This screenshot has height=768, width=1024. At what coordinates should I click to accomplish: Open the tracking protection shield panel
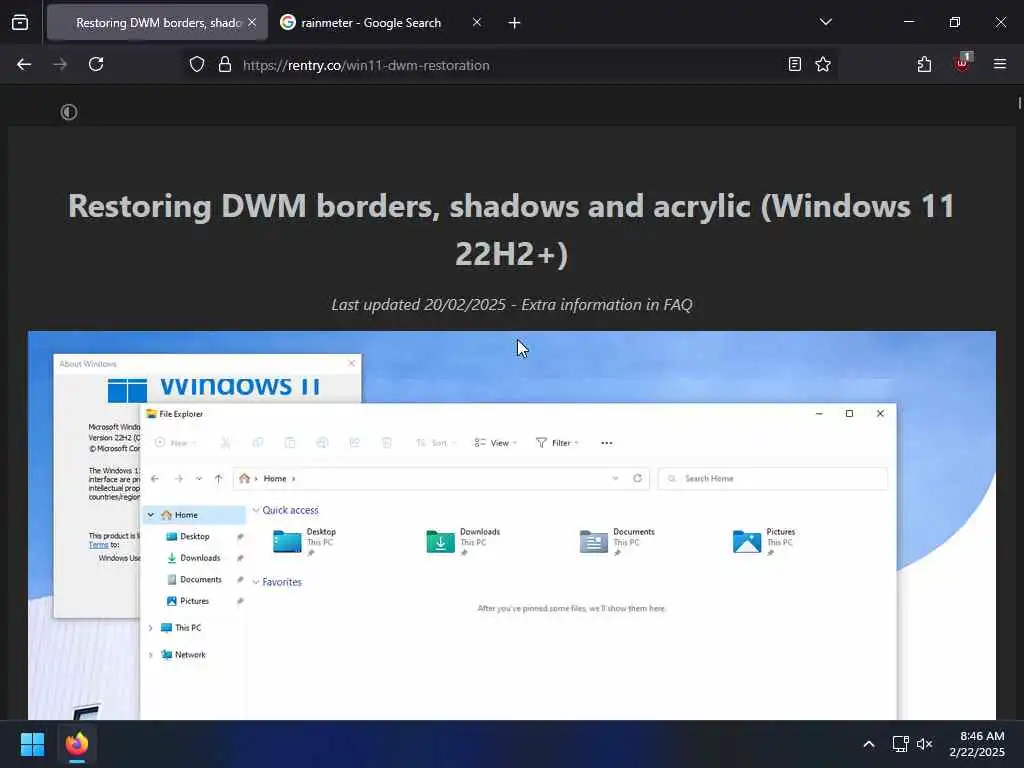[x=197, y=65]
